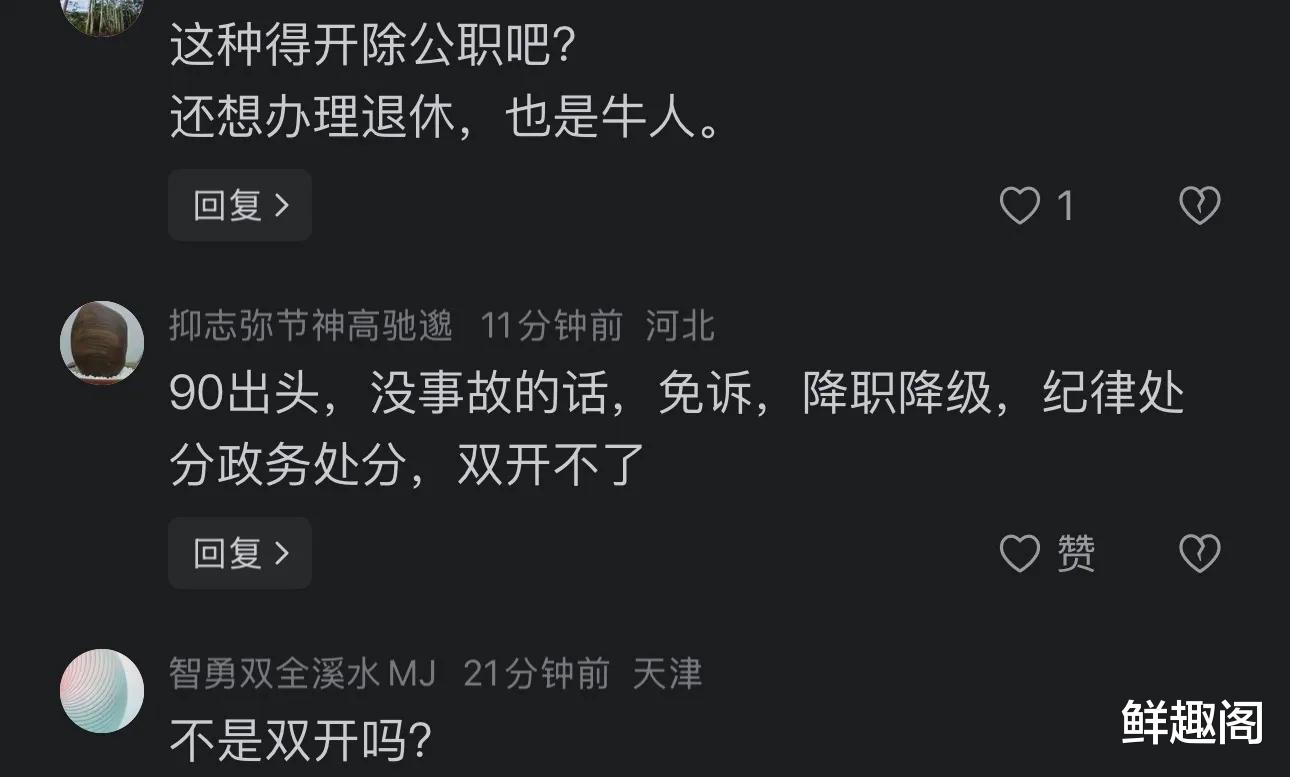
Task: Click the 天津 location tag
Action: [667, 674]
